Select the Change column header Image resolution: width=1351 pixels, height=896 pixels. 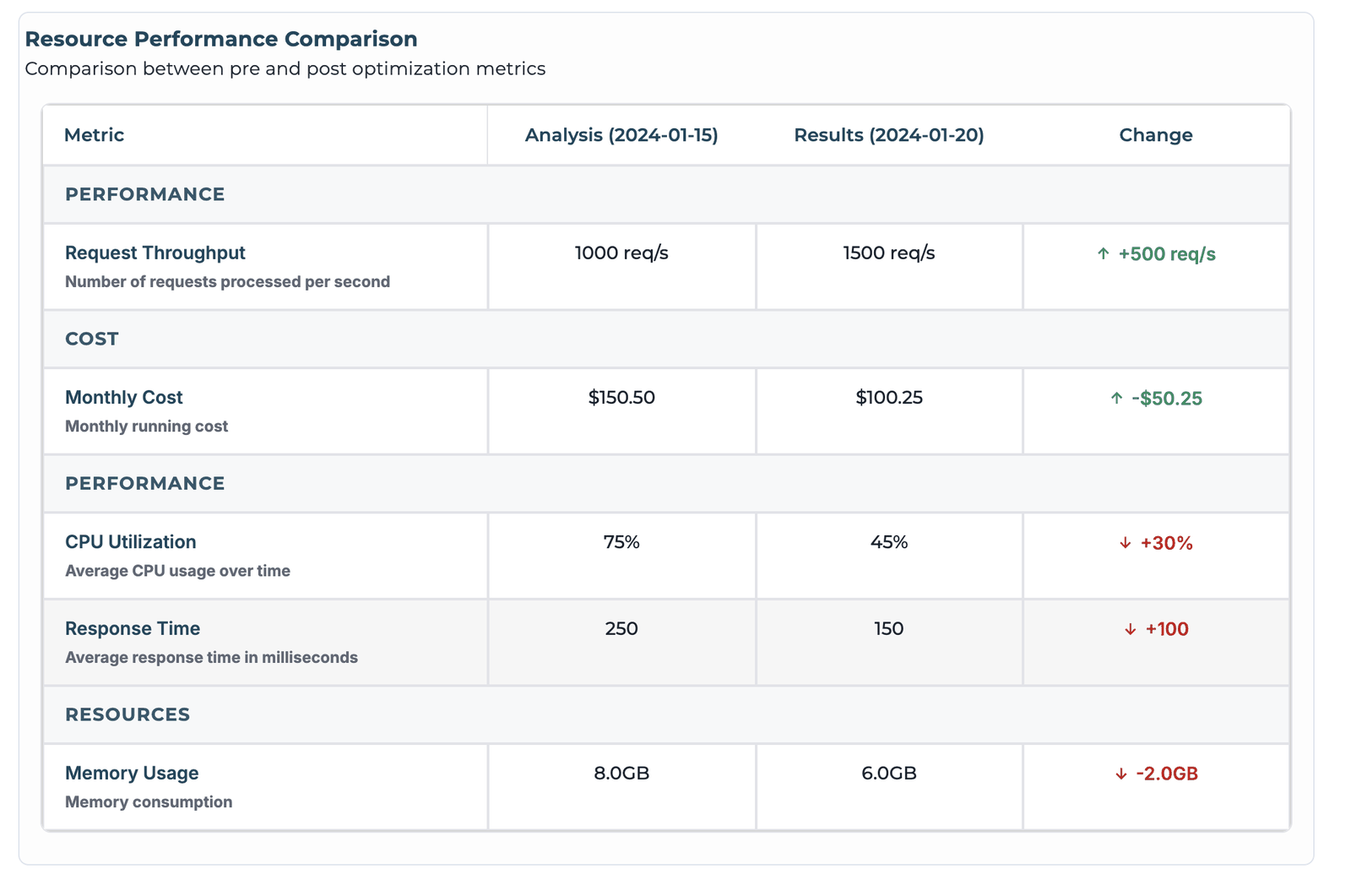[1156, 135]
